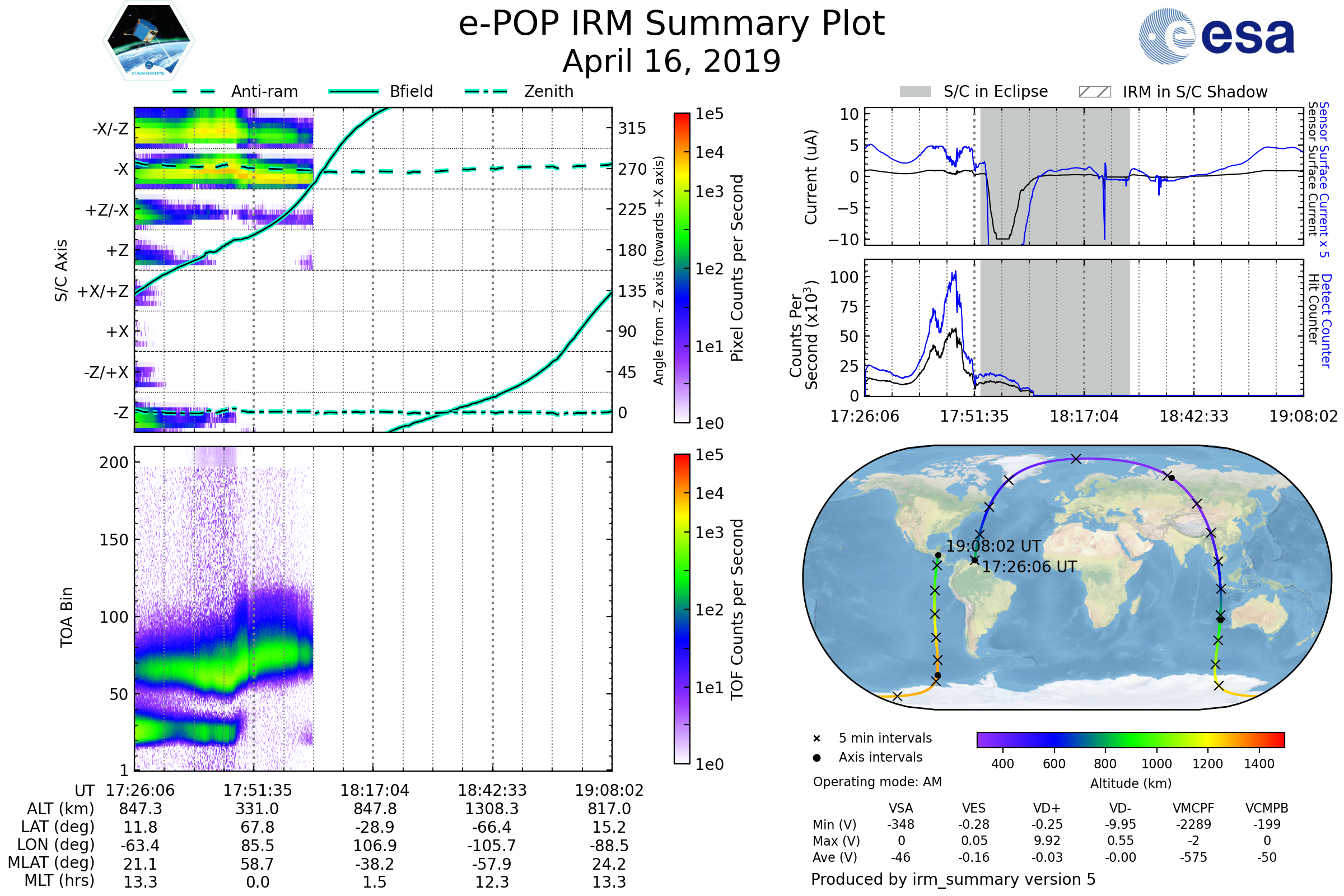The width and height of the screenshot is (1344, 896).
Task: Click the e-POP IRM Summary Plot title
Action: [x=671, y=24]
